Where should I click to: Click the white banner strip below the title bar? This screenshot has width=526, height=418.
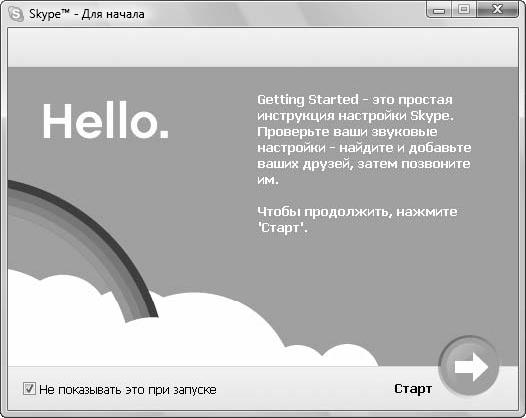pos(263,48)
